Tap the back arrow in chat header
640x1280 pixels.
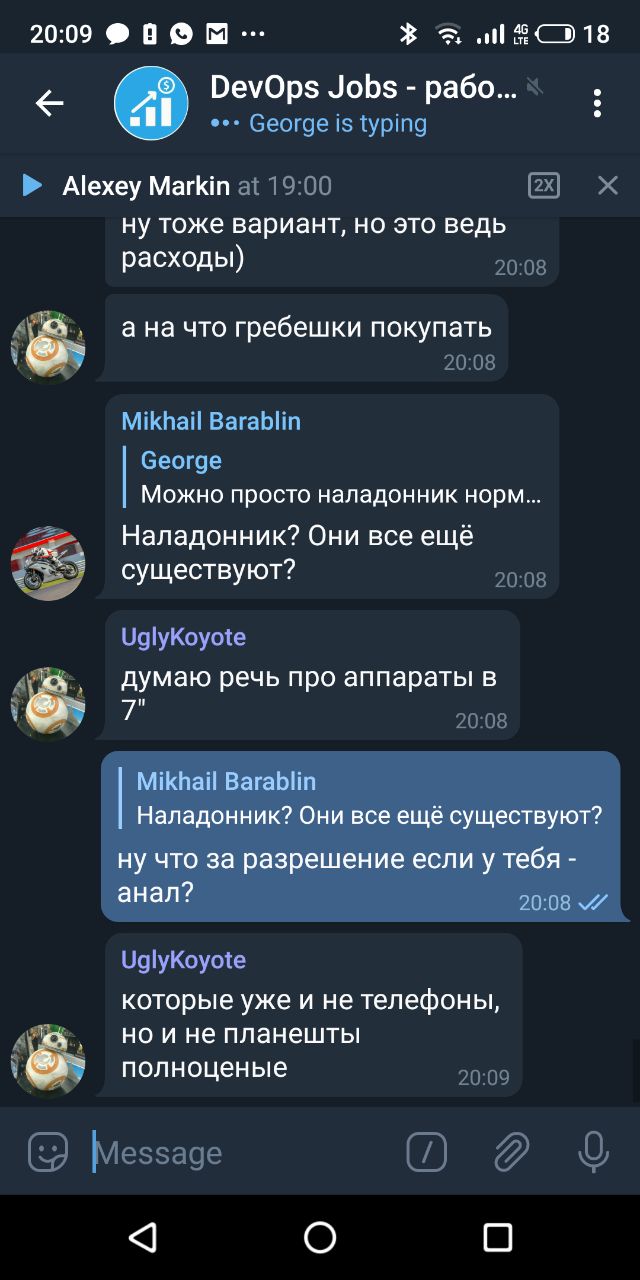click(49, 103)
